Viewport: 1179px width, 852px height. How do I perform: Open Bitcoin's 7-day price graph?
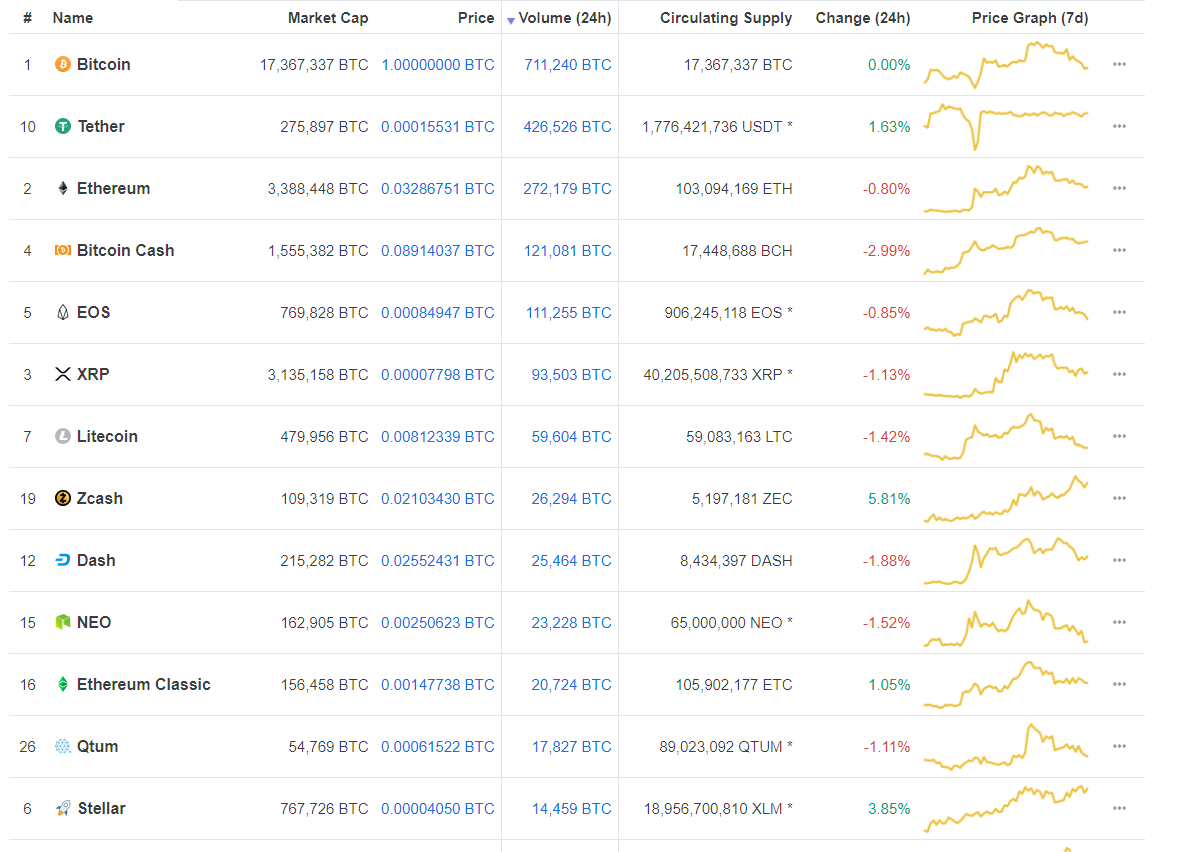click(1006, 65)
